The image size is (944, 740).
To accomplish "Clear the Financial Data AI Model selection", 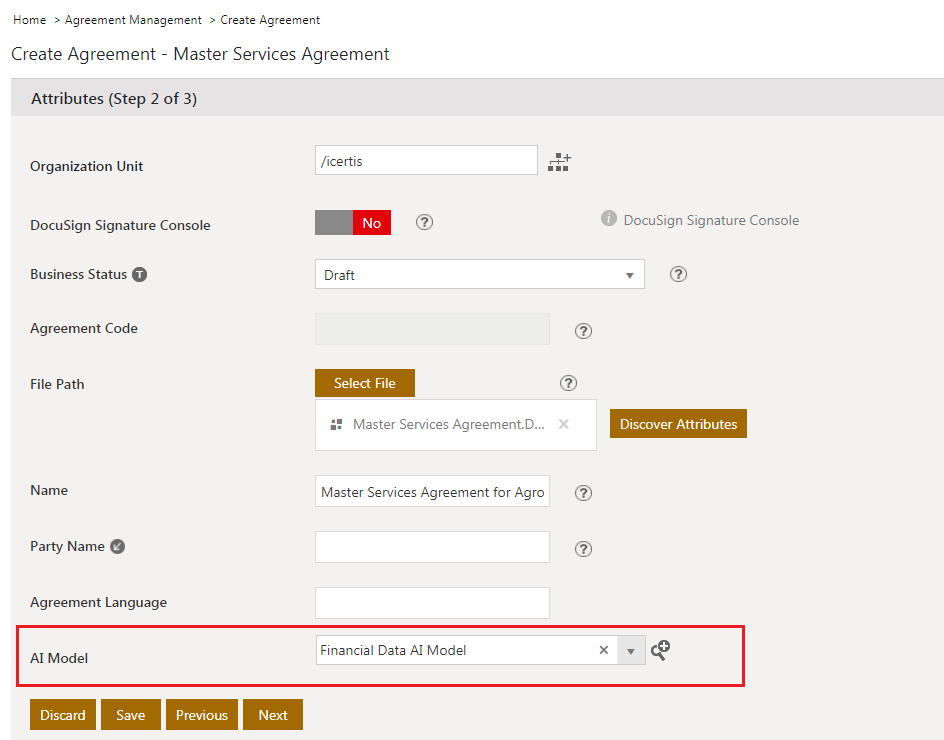I will (603, 650).
